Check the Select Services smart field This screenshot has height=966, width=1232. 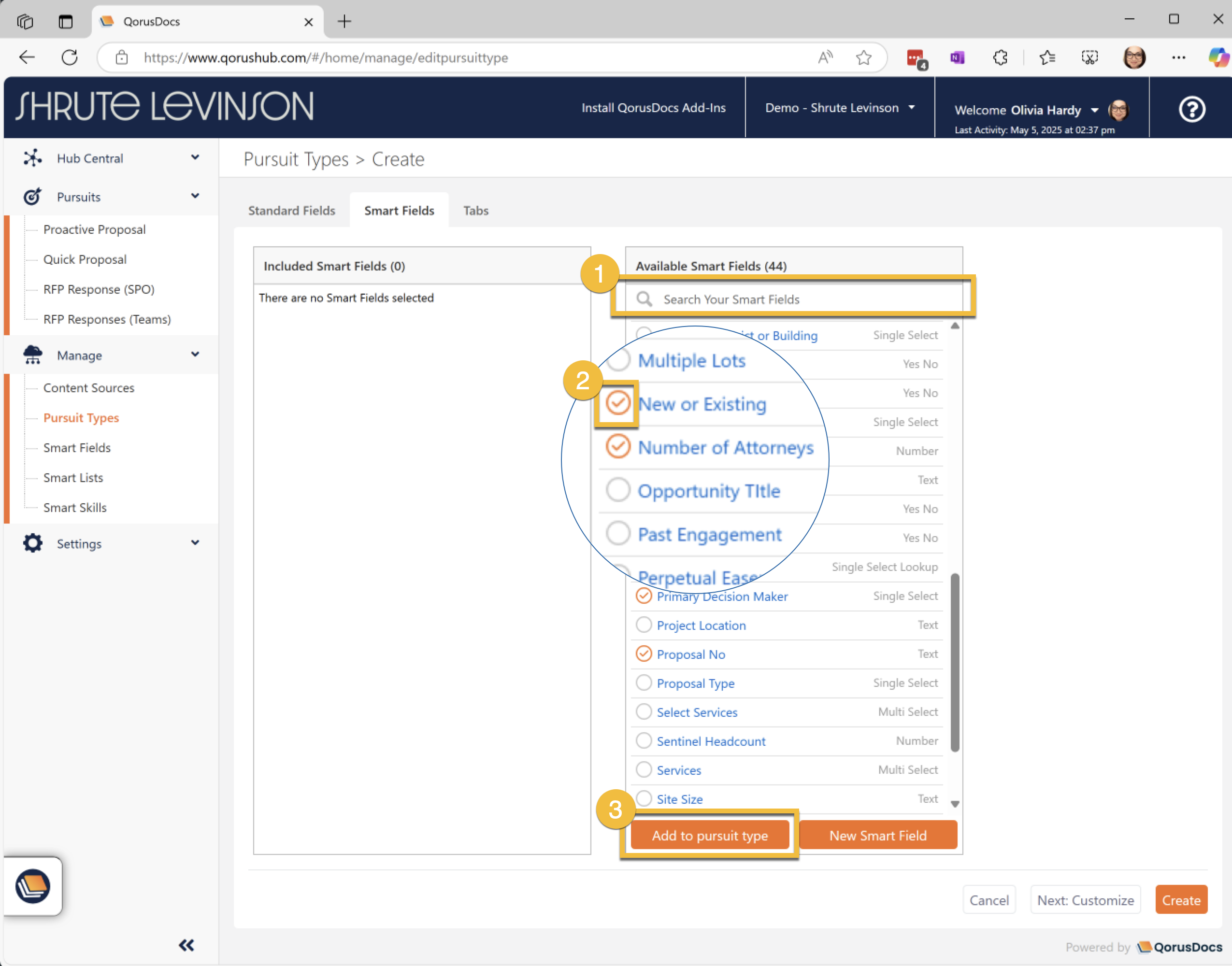coord(644,711)
